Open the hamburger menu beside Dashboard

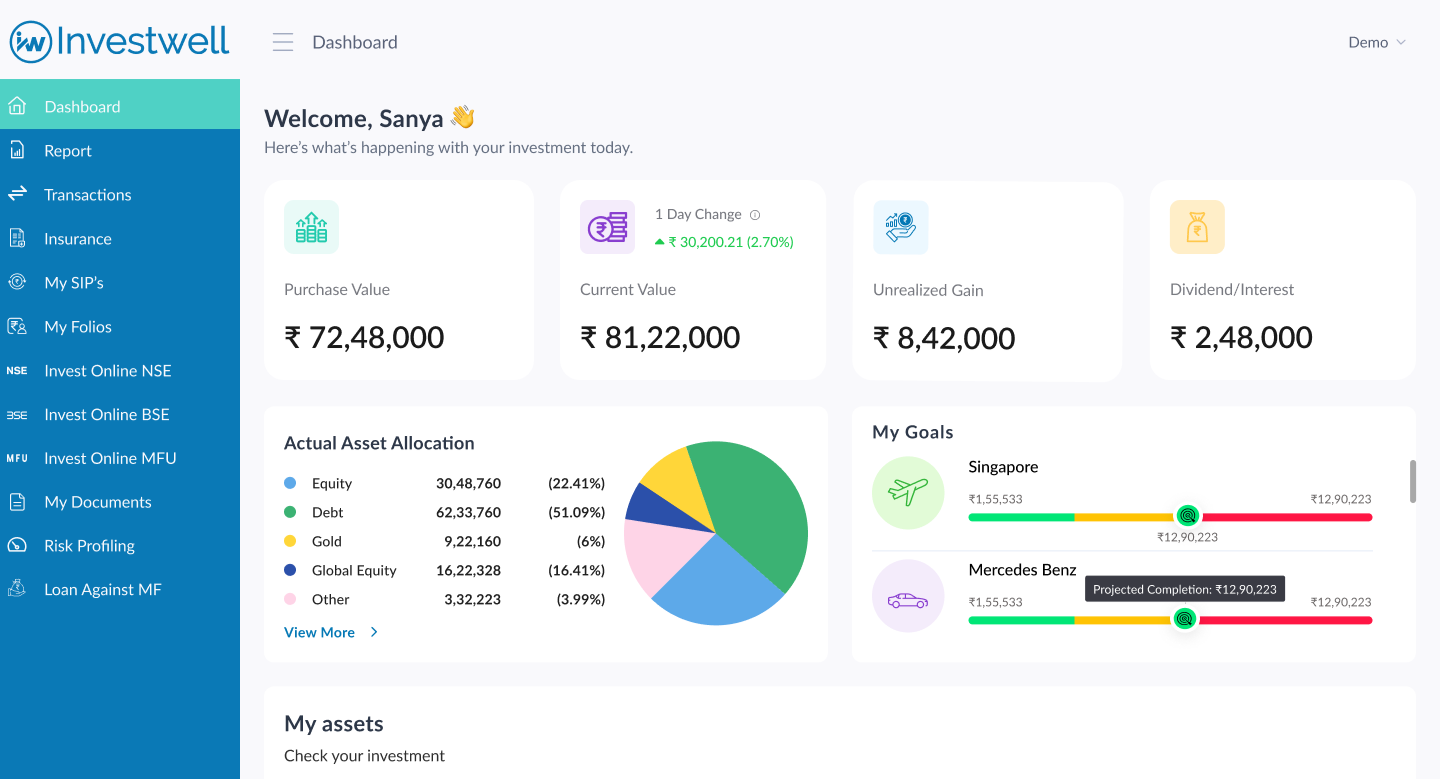coord(283,42)
